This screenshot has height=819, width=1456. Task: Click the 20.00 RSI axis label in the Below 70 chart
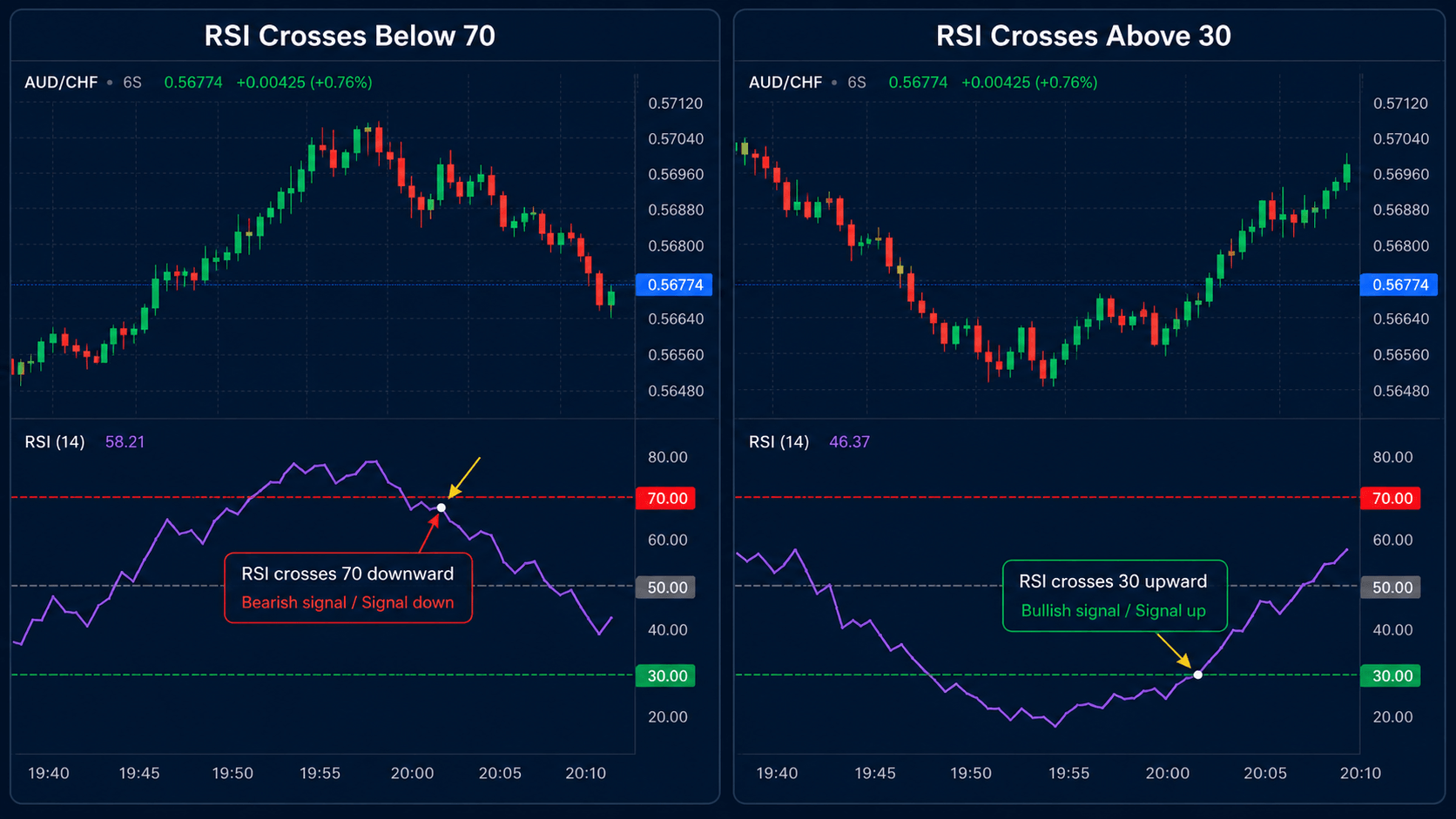coord(668,717)
